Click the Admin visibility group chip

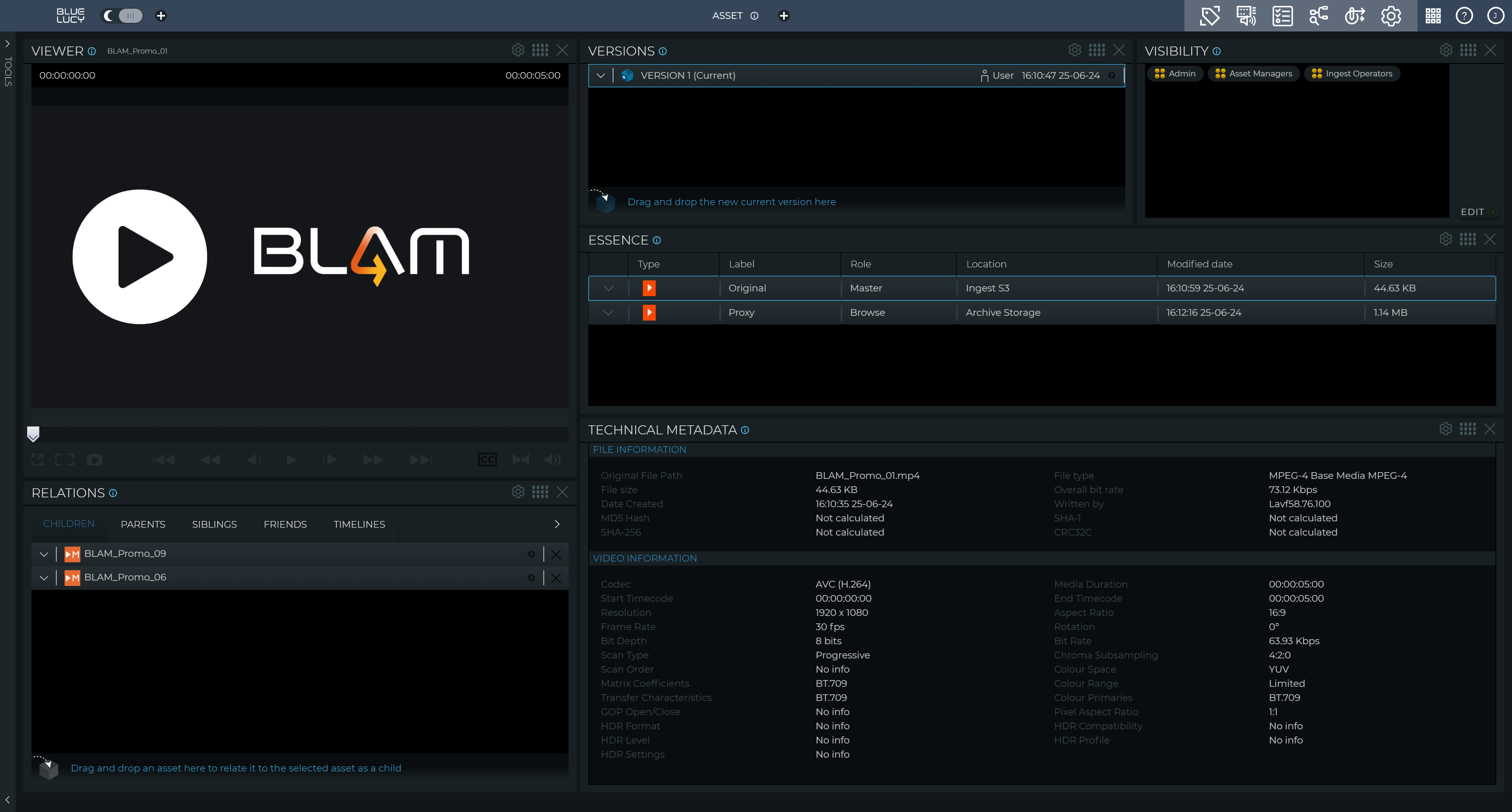pyautogui.click(x=1175, y=73)
